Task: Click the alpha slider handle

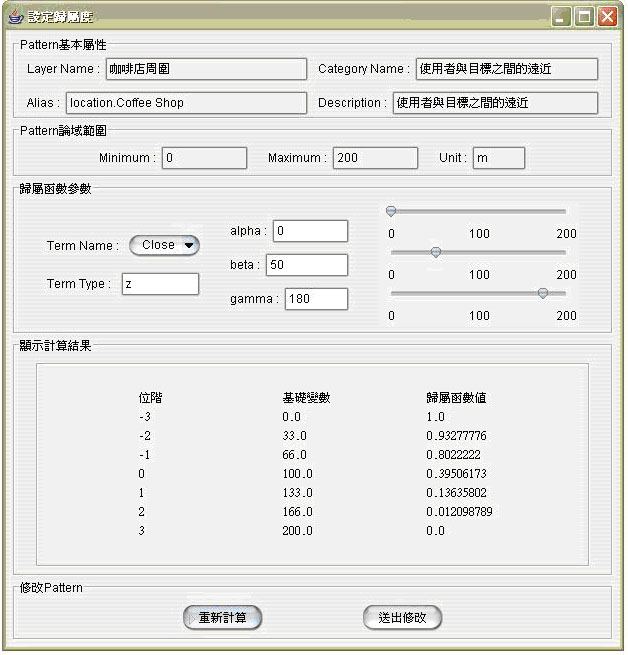Action: click(391, 211)
